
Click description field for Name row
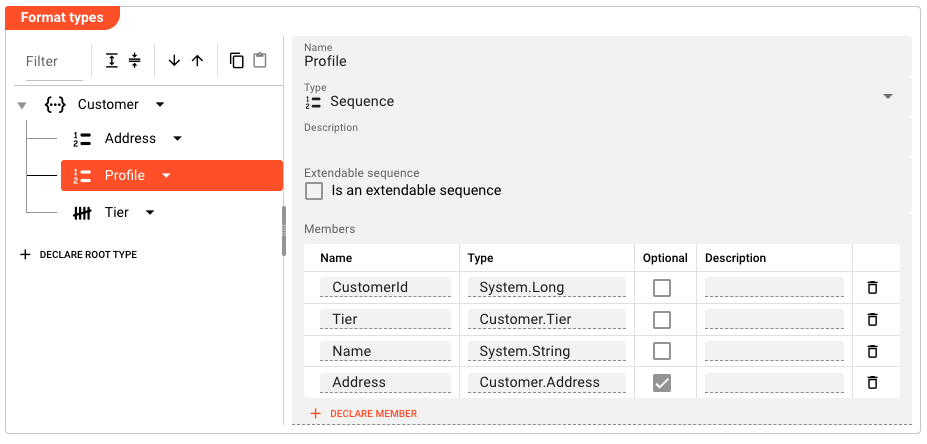click(774, 351)
